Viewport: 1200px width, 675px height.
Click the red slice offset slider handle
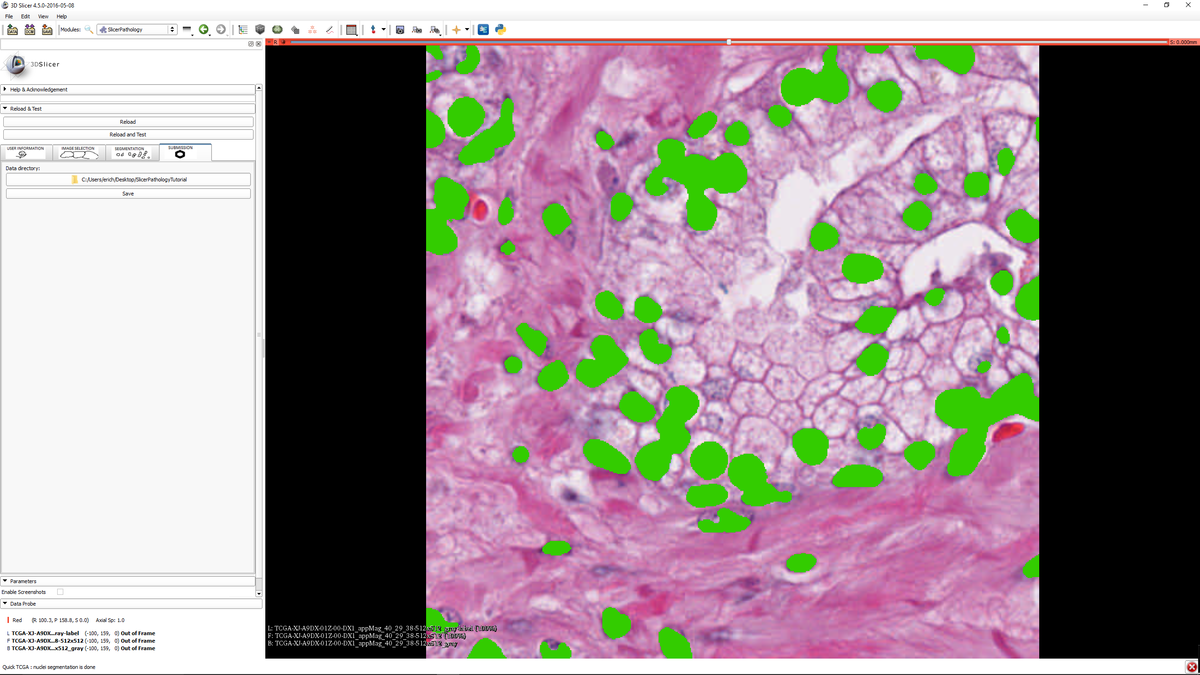pos(728,42)
